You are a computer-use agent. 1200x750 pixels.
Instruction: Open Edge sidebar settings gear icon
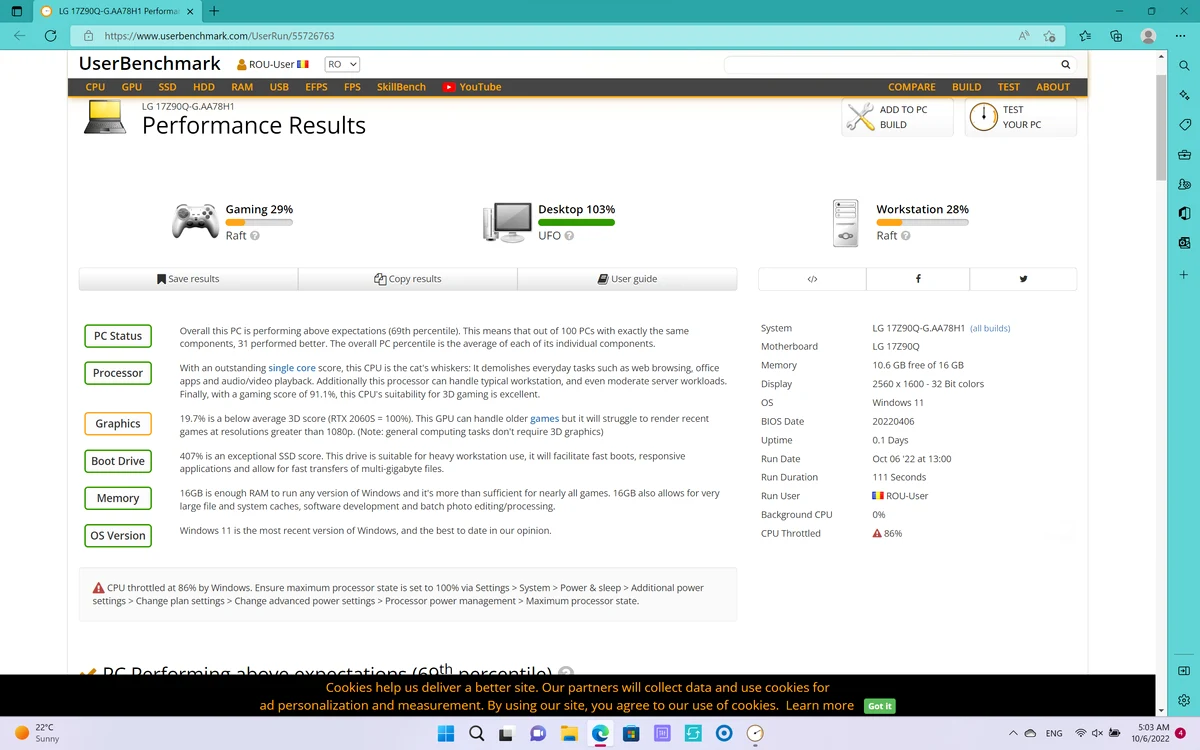coord(1184,701)
